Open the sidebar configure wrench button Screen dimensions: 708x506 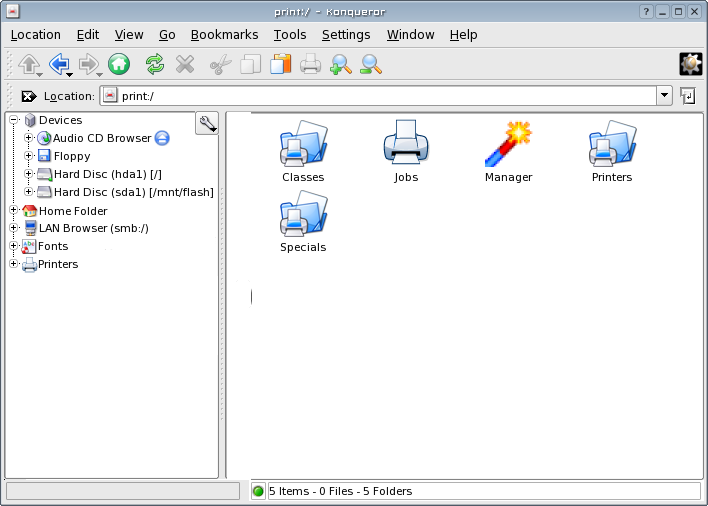[207, 123]
